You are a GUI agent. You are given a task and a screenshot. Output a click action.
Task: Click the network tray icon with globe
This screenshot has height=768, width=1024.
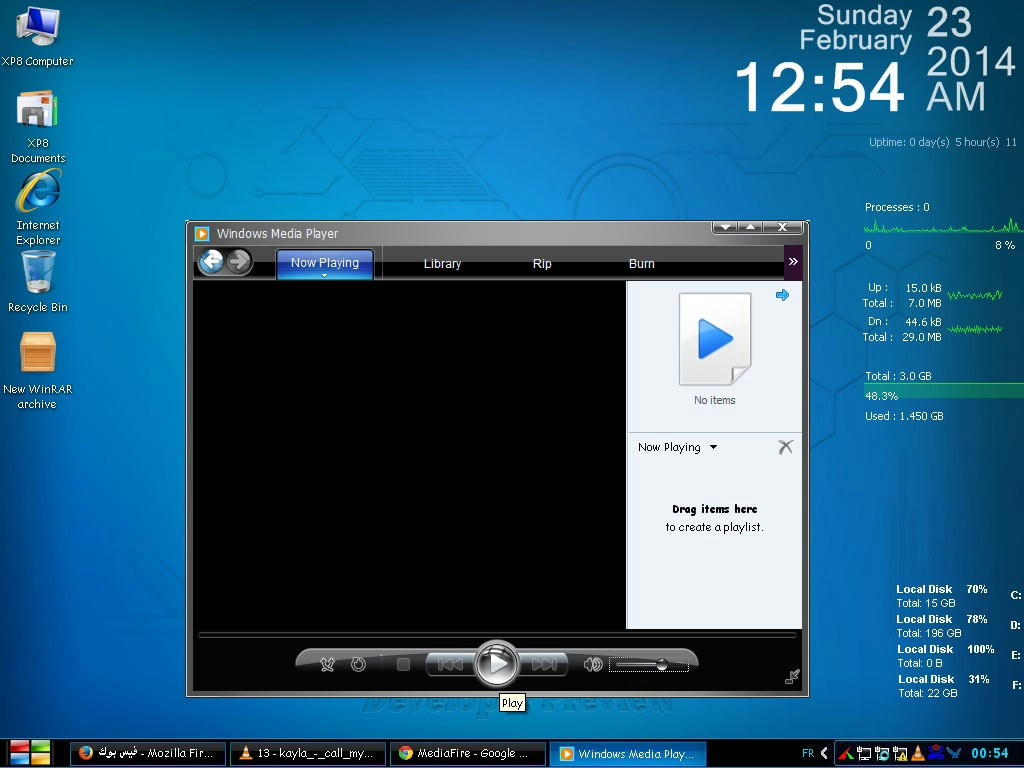[x=882, y=754]
